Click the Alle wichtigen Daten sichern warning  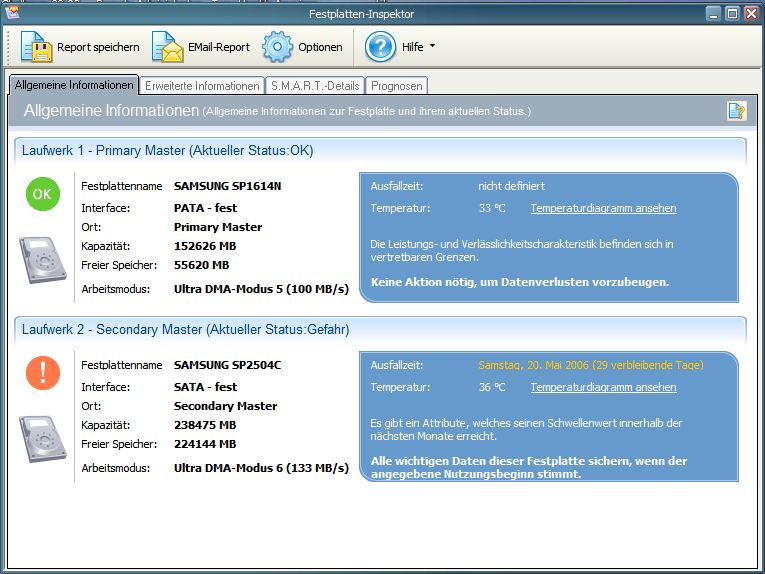pyautogui.click(x=529, y=468)
